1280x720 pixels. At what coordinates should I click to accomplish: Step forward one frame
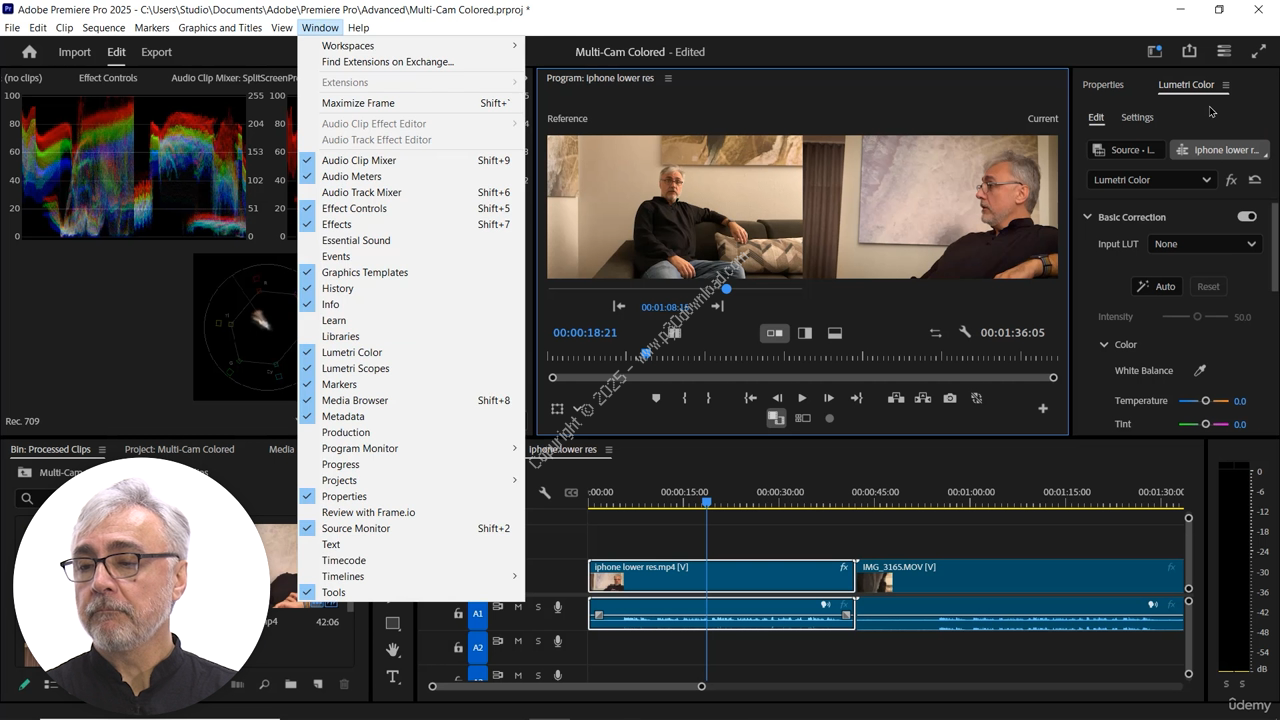point(828,398)
